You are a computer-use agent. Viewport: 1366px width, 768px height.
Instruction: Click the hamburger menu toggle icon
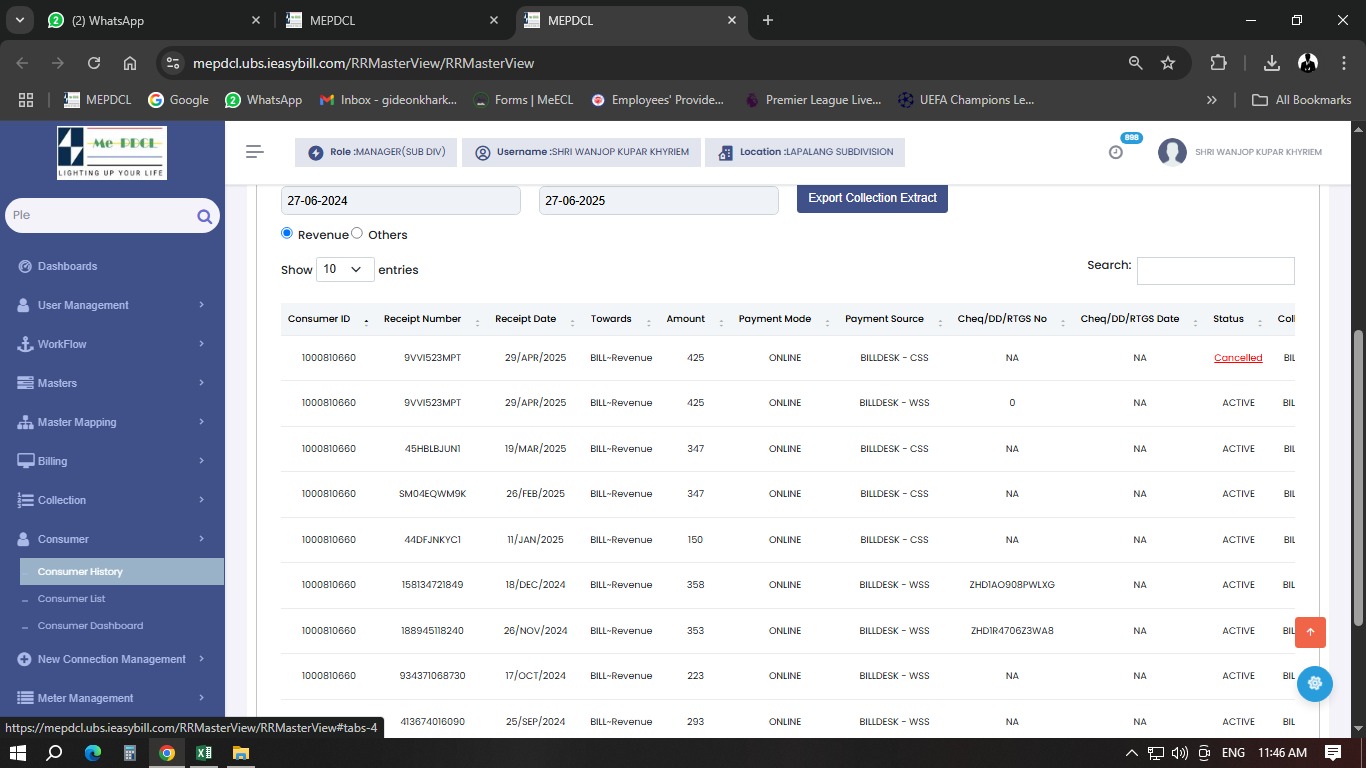[x=255, y=152]
